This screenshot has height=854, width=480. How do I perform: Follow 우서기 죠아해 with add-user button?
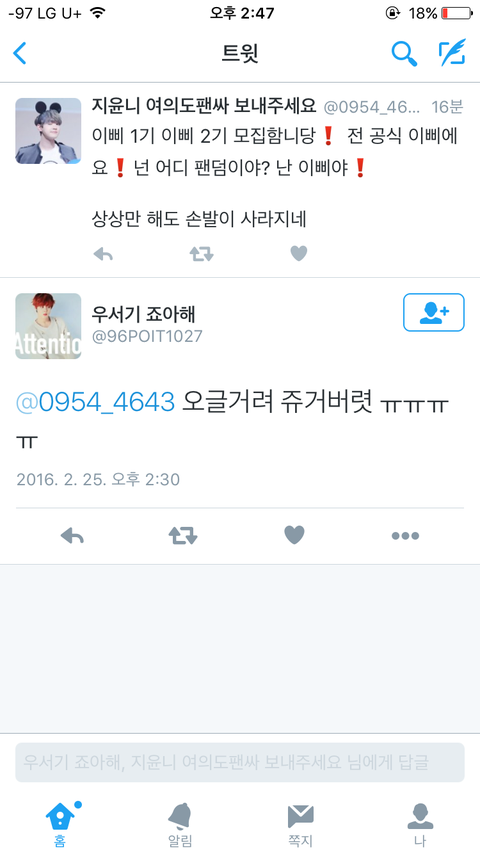(x=434, y=312)
